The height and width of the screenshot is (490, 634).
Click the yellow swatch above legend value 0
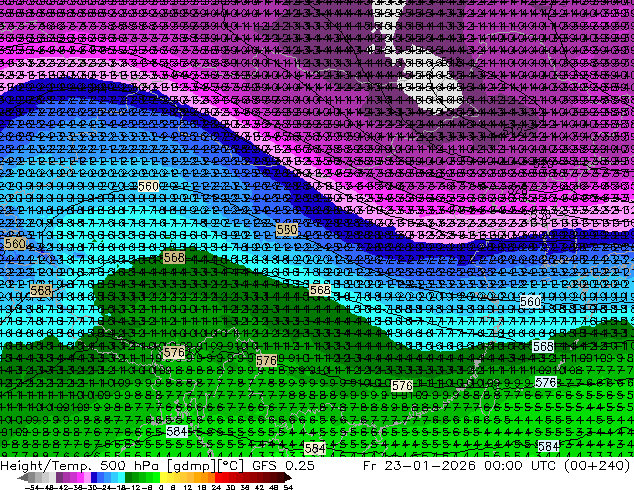163,477
